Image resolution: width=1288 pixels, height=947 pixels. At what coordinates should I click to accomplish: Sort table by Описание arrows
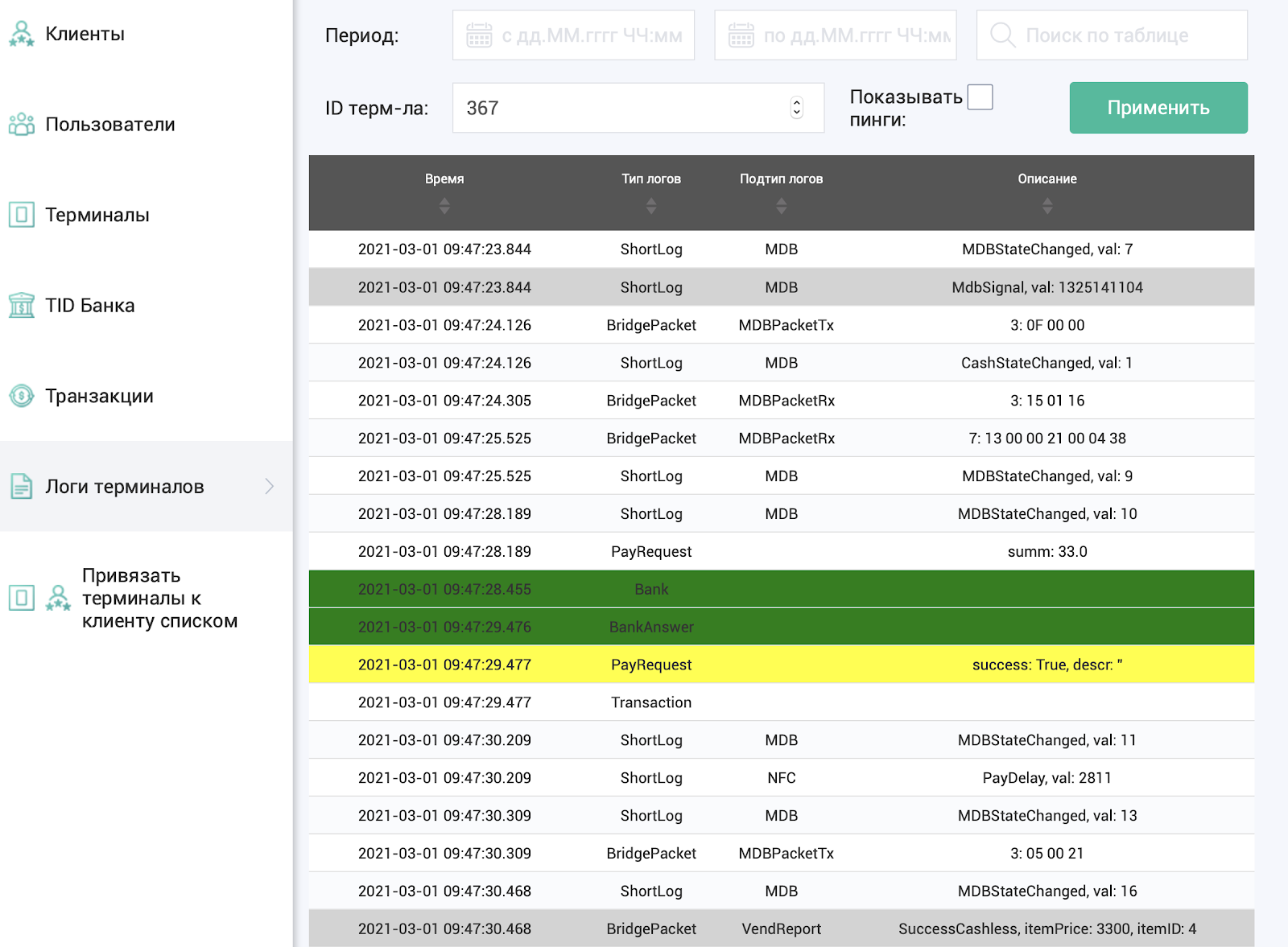pyautogui.click(x=1047, y=207)
